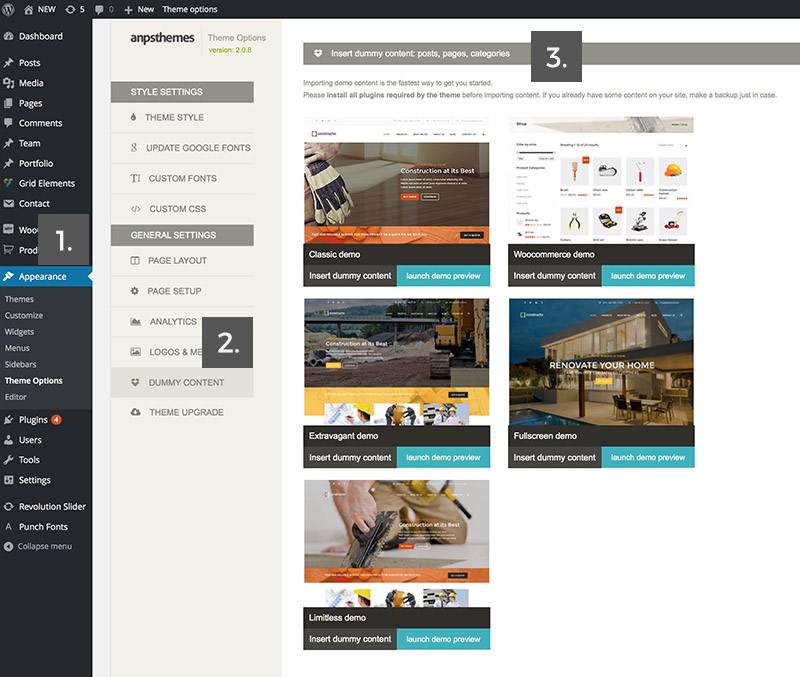Click the CUSTOM FONTS Ti icon
Image resolution: width=800 pixels, height=677 pixels.
tap(135, 179)
